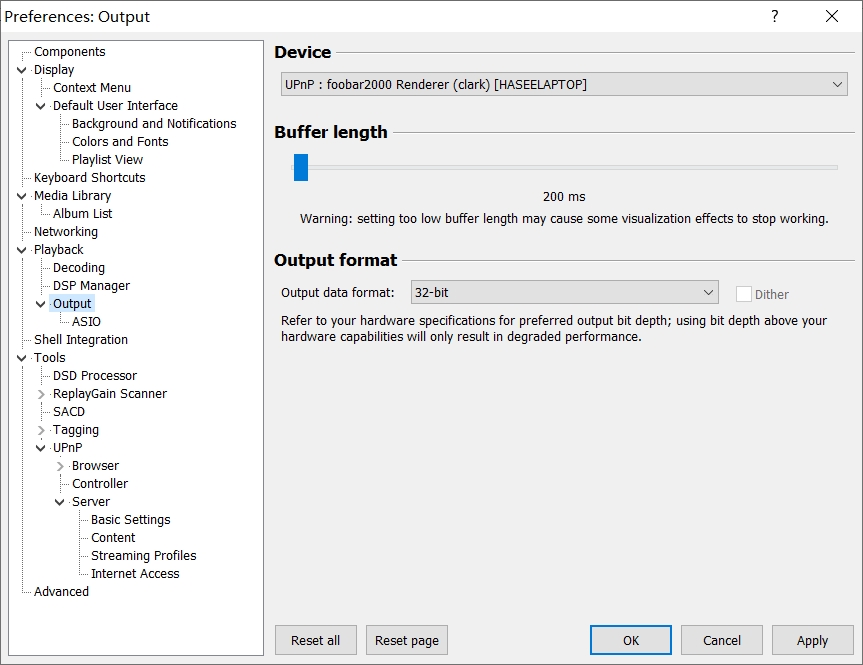Viewport: 863px width, 665px height.
Task: Click the Reset page button
Action: click(x=406, y=640)
